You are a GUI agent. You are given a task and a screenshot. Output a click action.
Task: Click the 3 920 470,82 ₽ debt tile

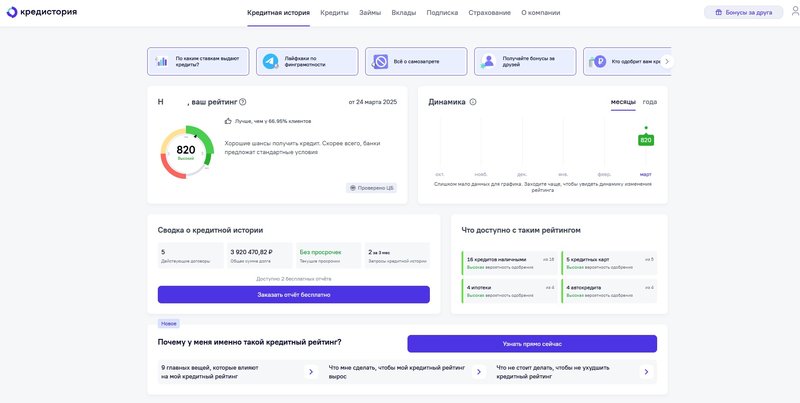click(x=260, y=256)
